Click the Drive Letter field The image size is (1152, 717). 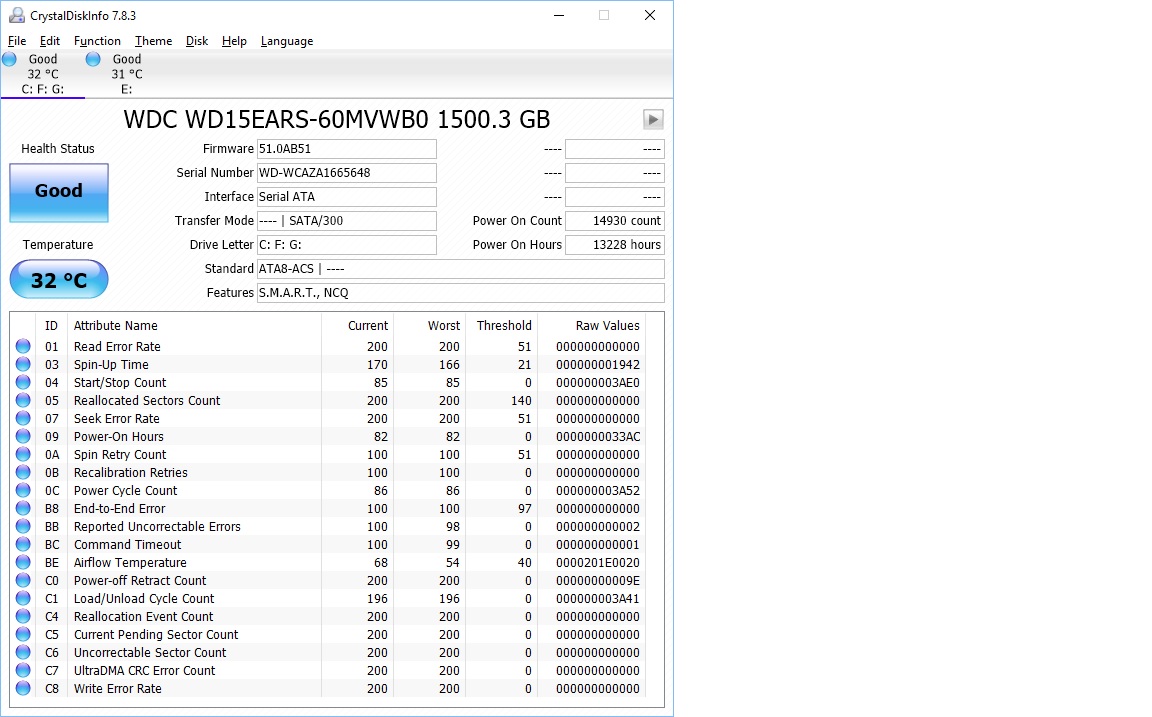[x=346, y=245]
